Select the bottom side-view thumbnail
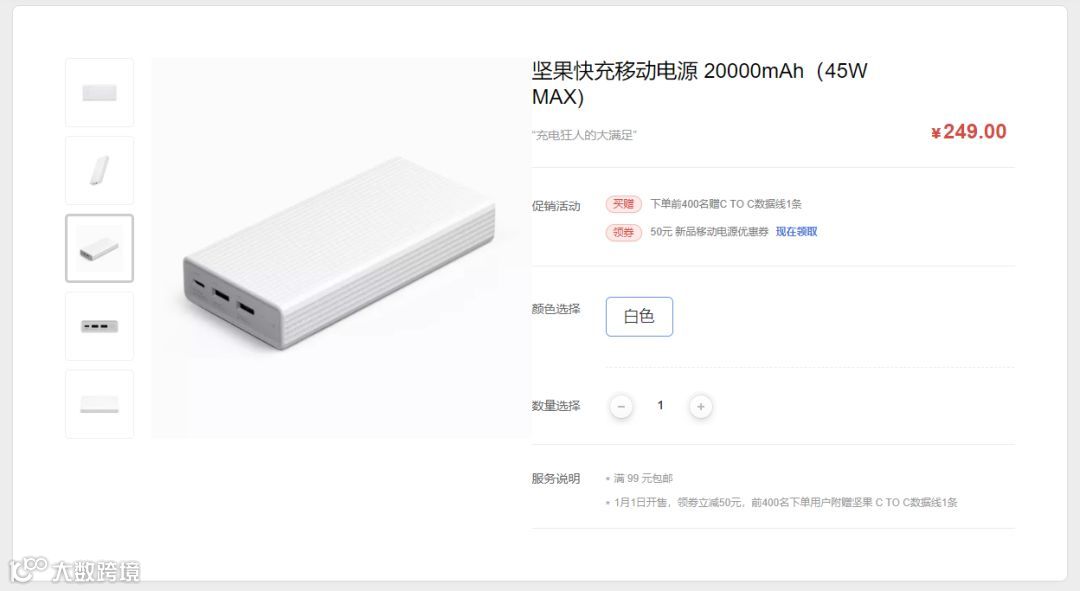The width and height of the screenshot is (1080, 591). coord(99,404)
